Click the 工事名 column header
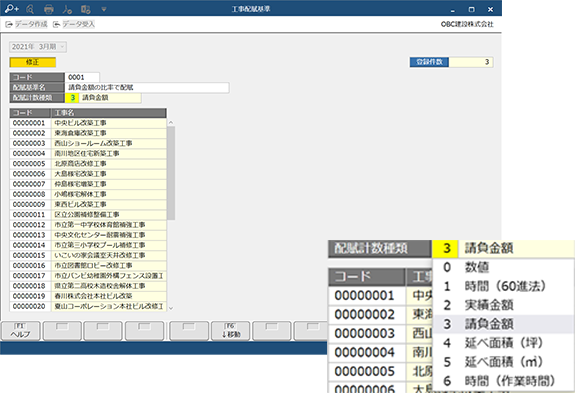This screenshot has height=393, width=575. [x=109, y=113]
